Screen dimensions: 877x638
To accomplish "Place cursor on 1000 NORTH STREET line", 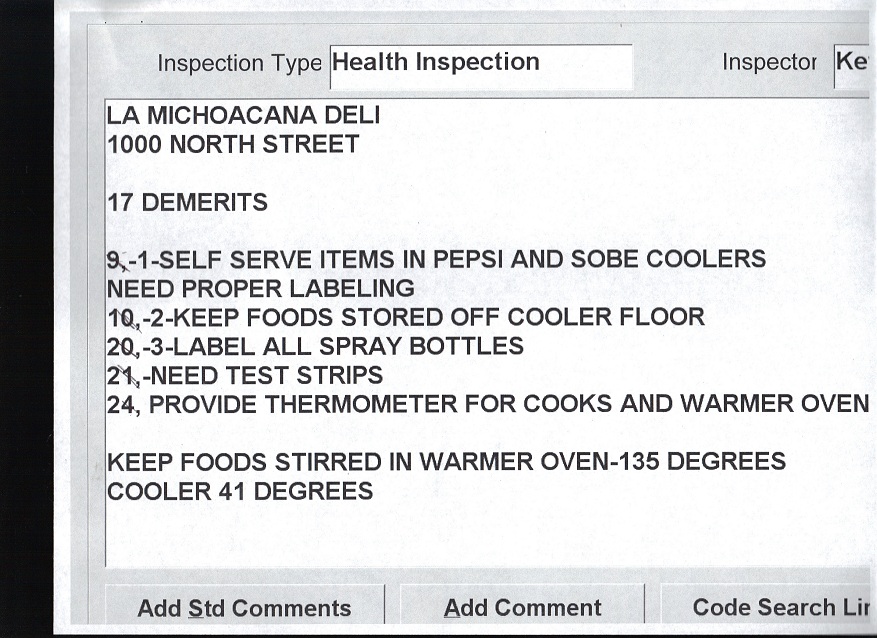I will click(x=233, y=145).
